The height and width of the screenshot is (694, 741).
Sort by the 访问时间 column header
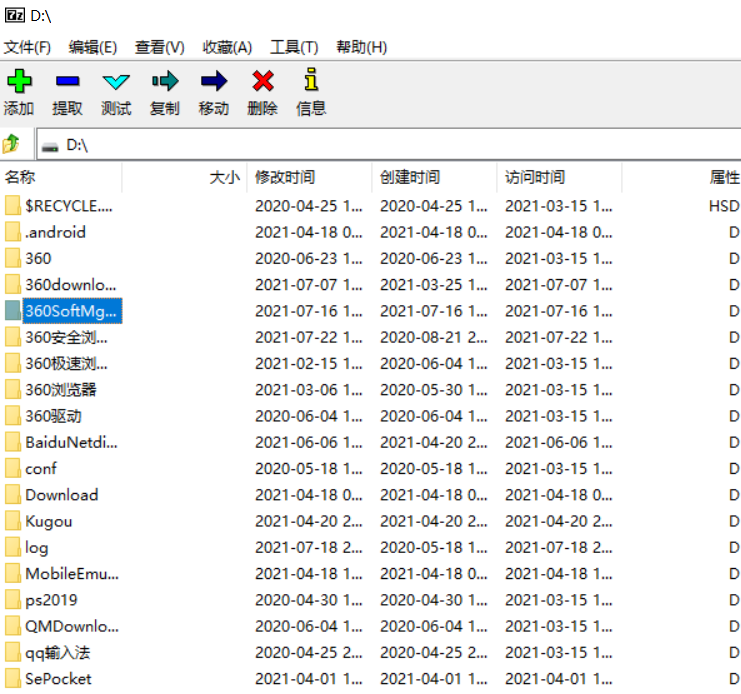coord(560,177)
